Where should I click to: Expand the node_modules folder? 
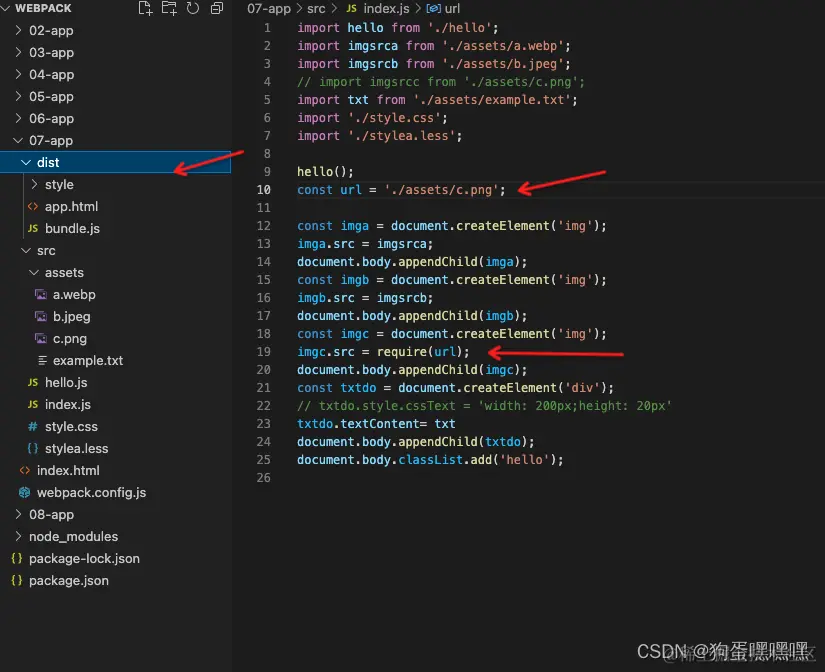click(18, 536)
